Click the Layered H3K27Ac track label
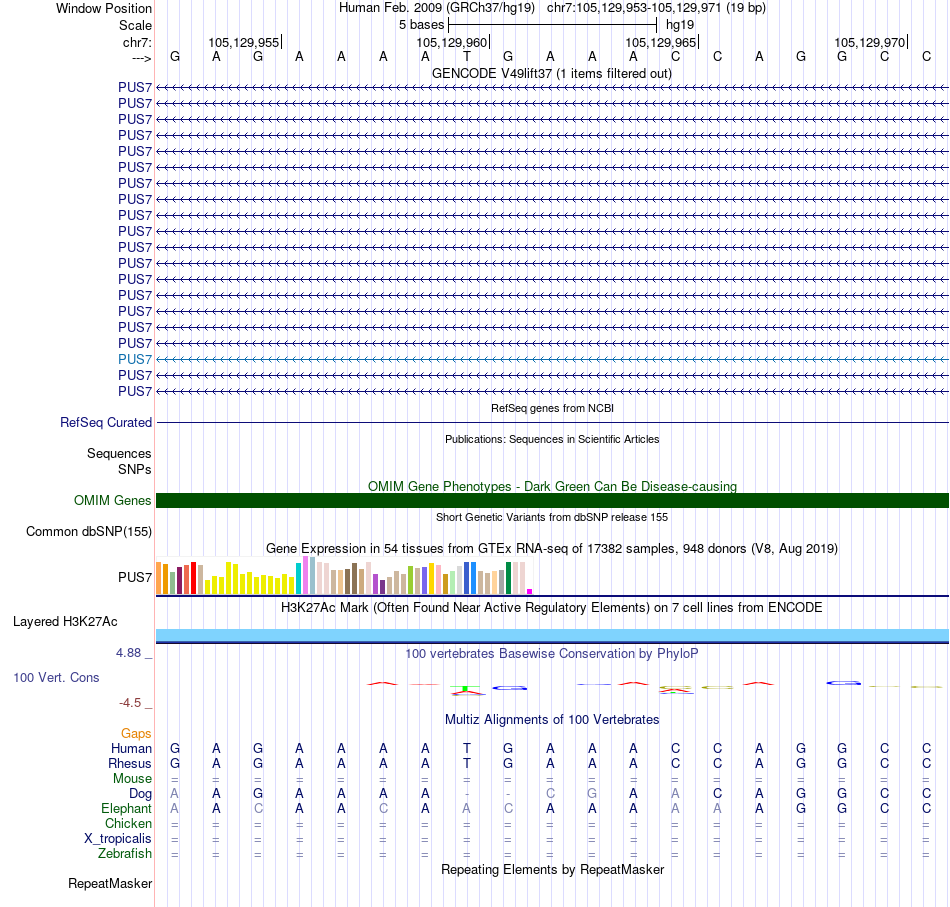Viewport: 950px width, 907px height. tap(65, 622)
